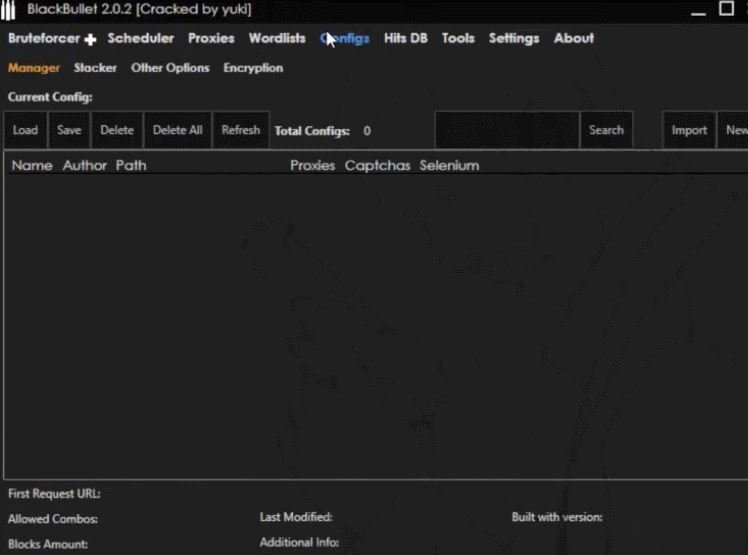Click the Allowed Combos label

click(53, 519)
